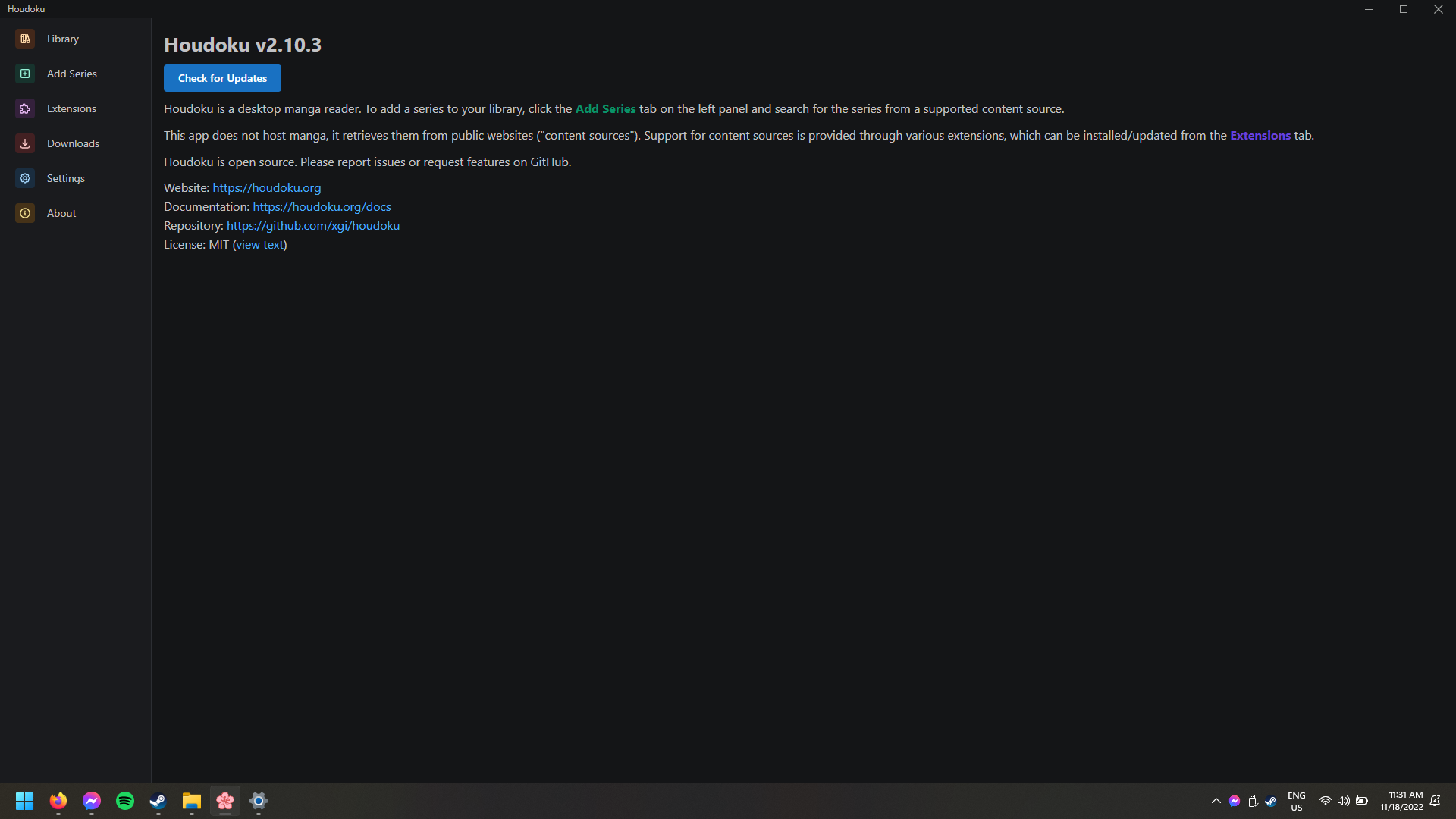Click the Check for Updates button

coord(221,78)
